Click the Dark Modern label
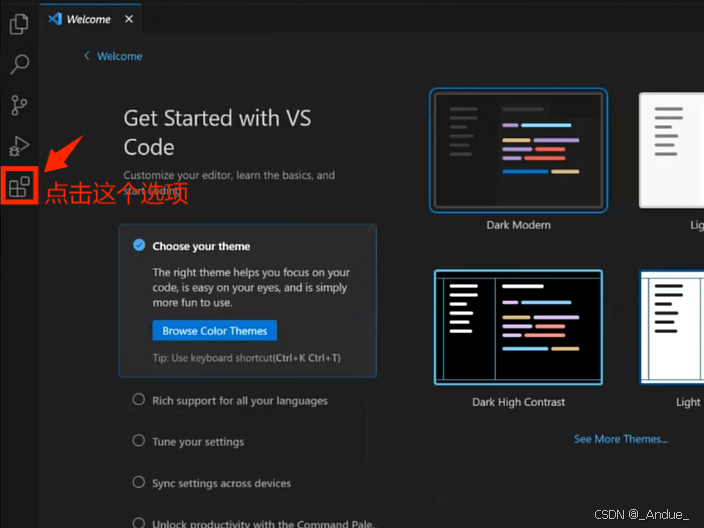This screenshot has width=704, height=528. [519, 225]
